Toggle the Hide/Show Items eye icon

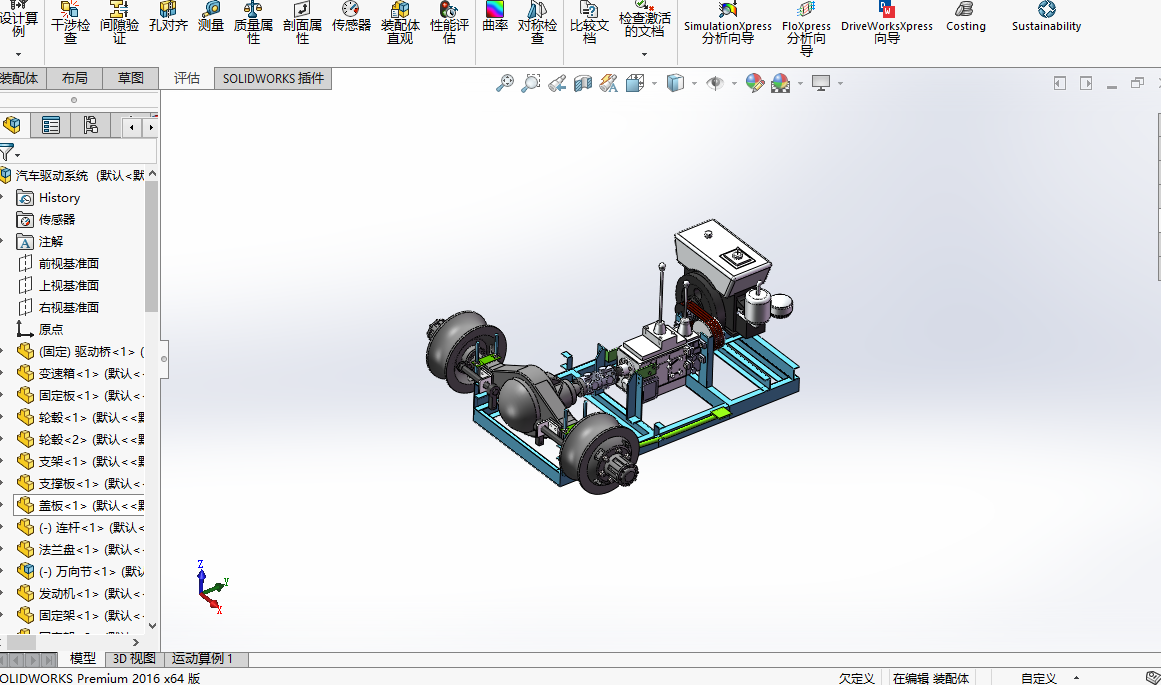[715, 83]
